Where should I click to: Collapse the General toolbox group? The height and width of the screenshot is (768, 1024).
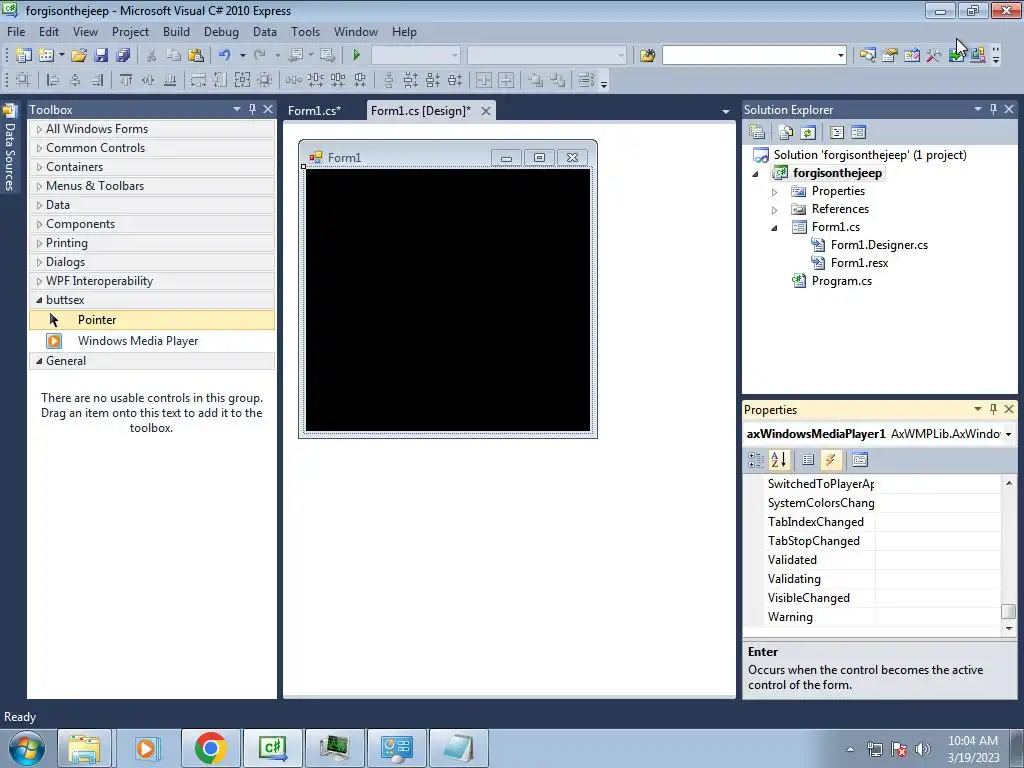point(39,361)
